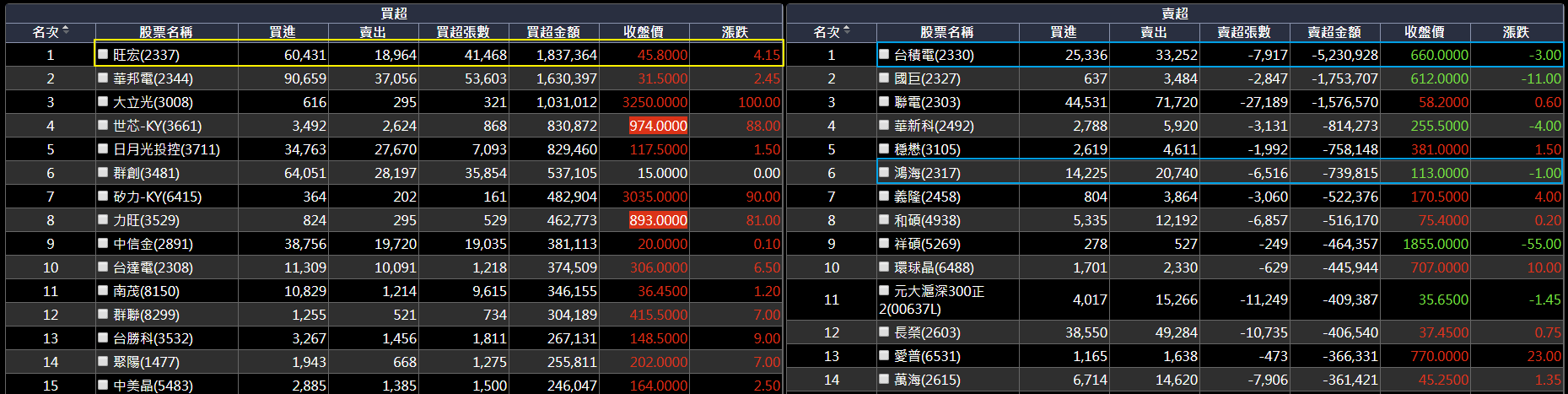This screenshot has width=1568, height=394.
Task: Click 買超張數 column header
Action: coord(463,32)
